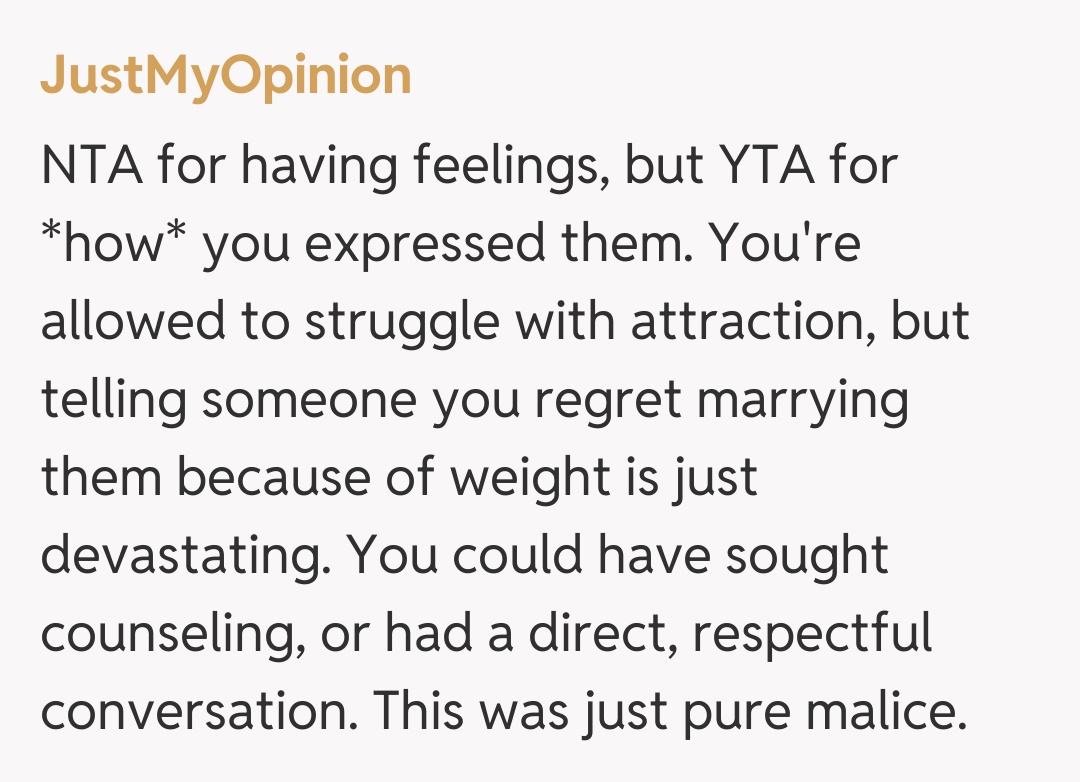Click the word expressed
This screenshot has height=782, width=1080.
click(443, 246)
